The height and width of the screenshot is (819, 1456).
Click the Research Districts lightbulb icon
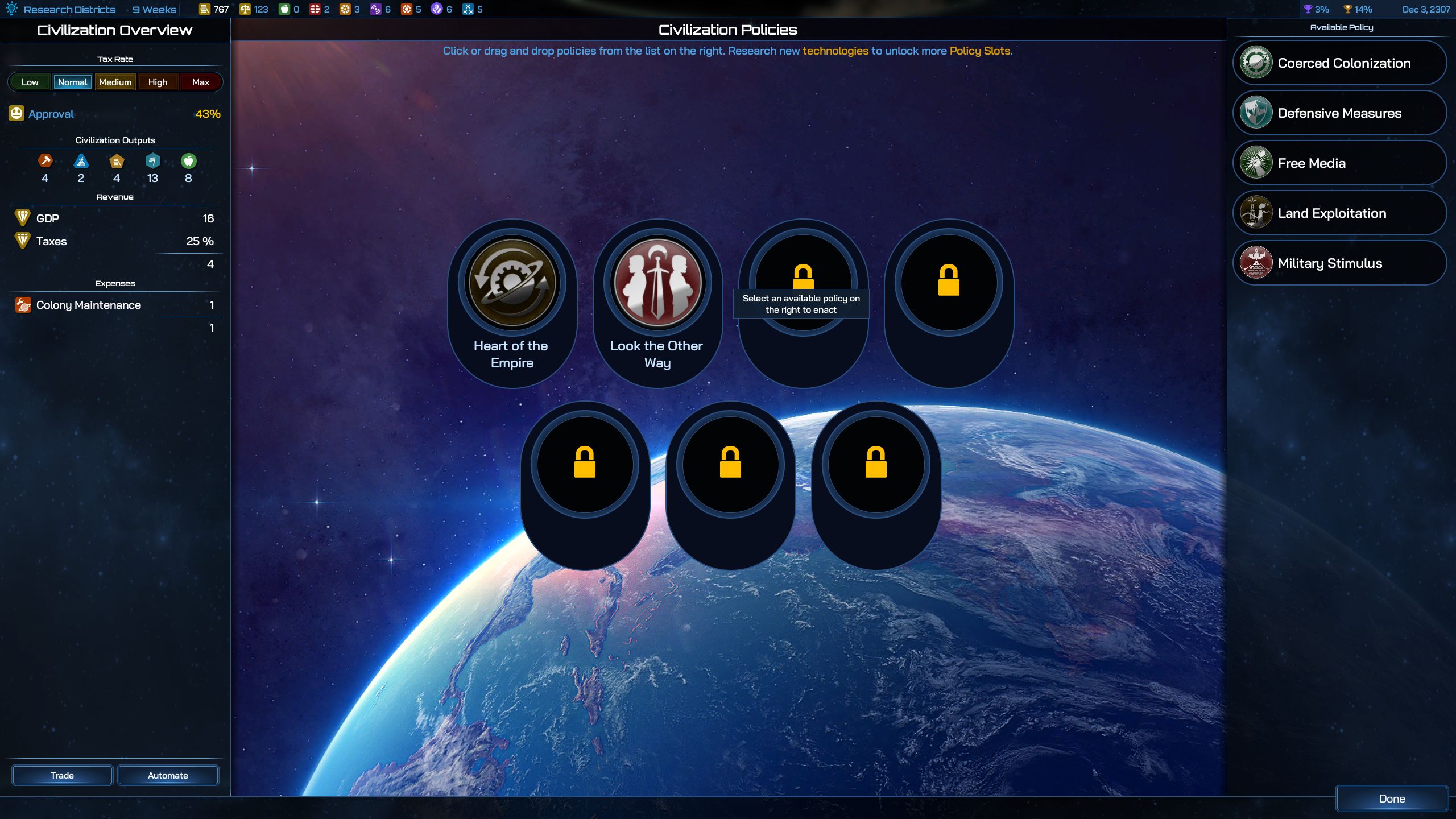pos(11,9)
